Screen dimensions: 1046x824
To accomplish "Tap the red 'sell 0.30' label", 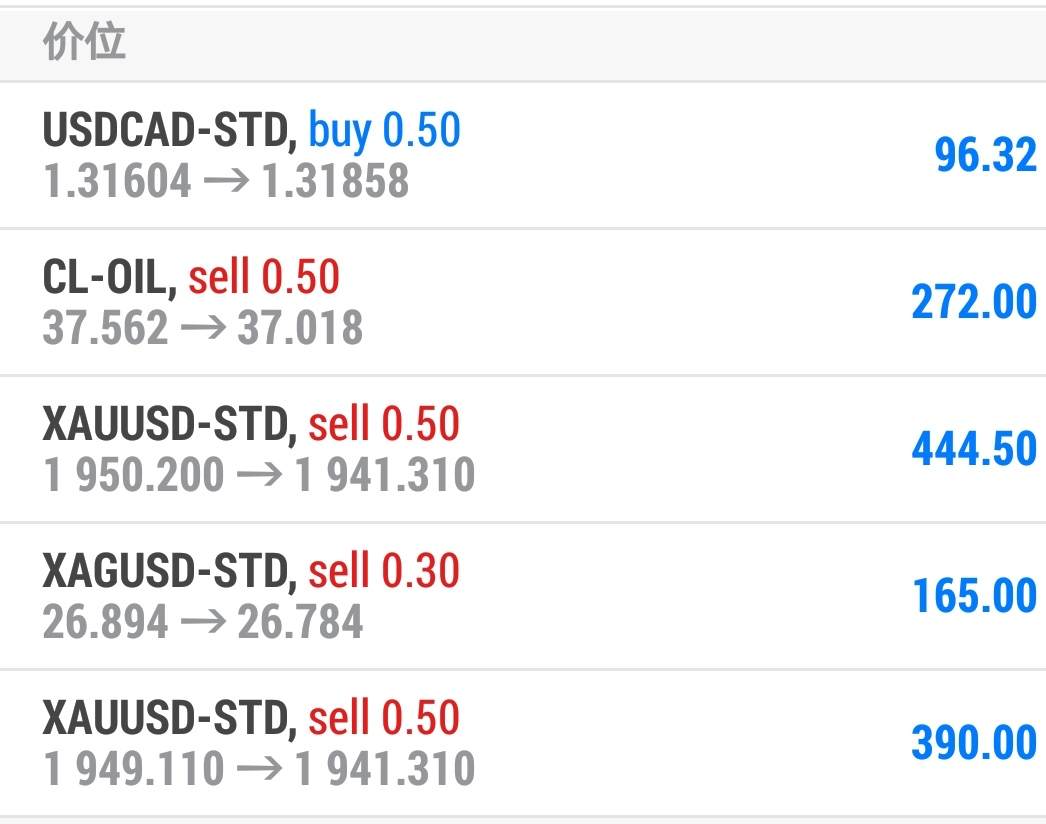I will point(384,570).
